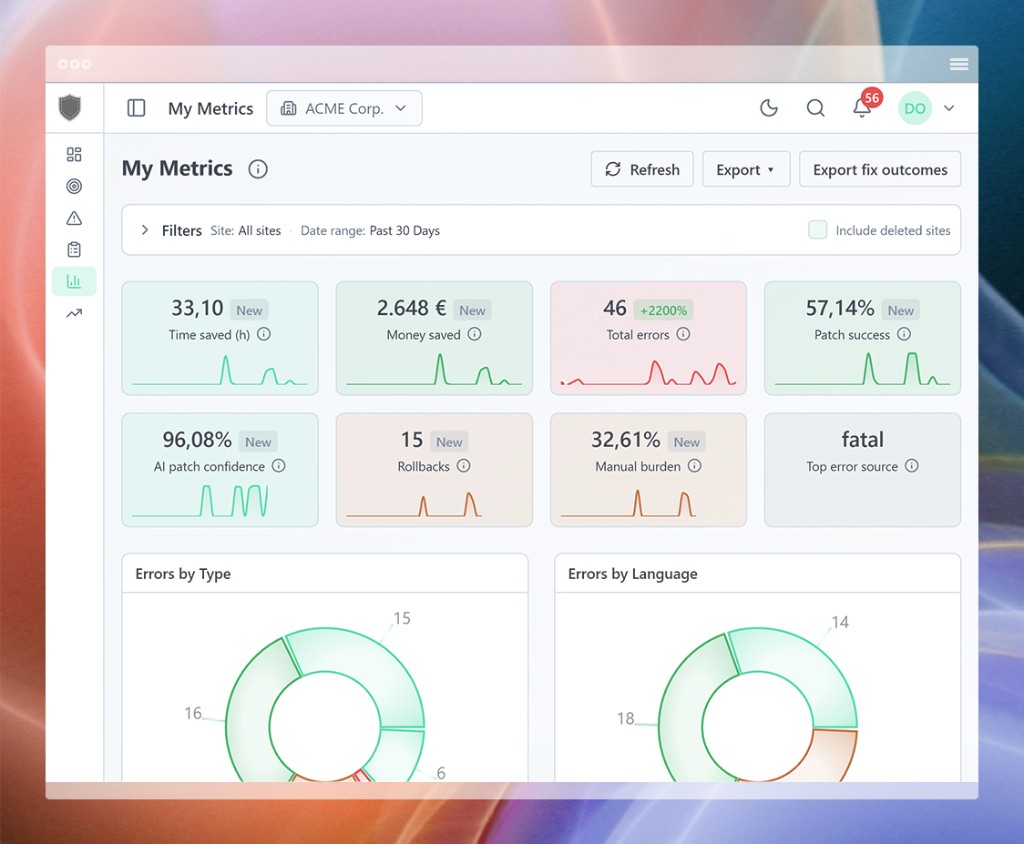Click info icon beside Manual burden
1024x844 pixels.
tap(695, 466)
